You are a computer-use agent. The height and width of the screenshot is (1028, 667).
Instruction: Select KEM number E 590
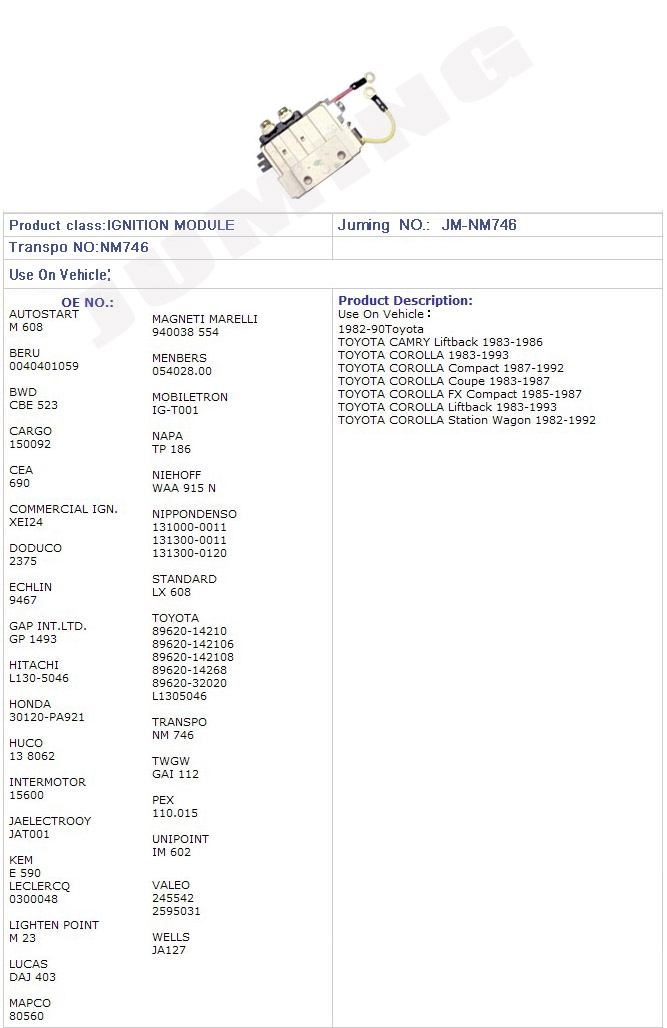[x=25, y=873]
